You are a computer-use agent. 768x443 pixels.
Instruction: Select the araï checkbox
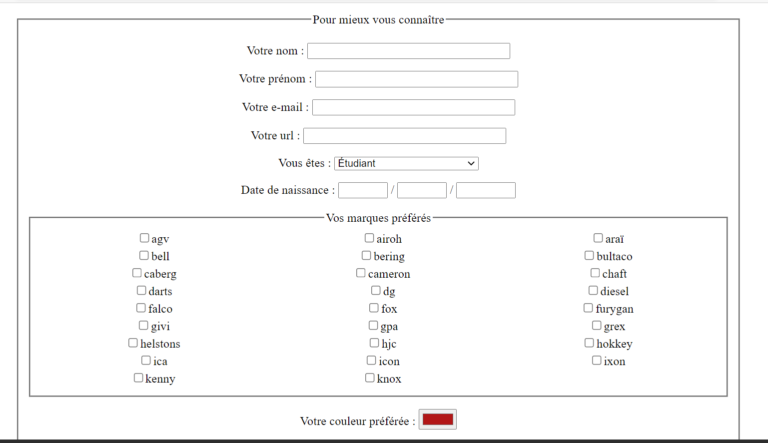(598, 238)
